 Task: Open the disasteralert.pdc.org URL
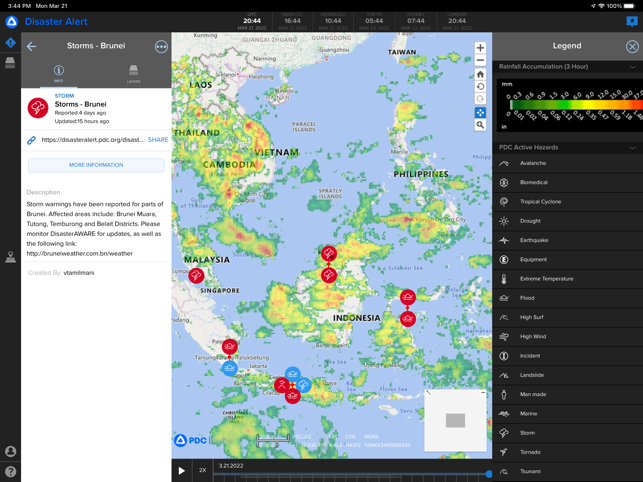pos(92,140)
